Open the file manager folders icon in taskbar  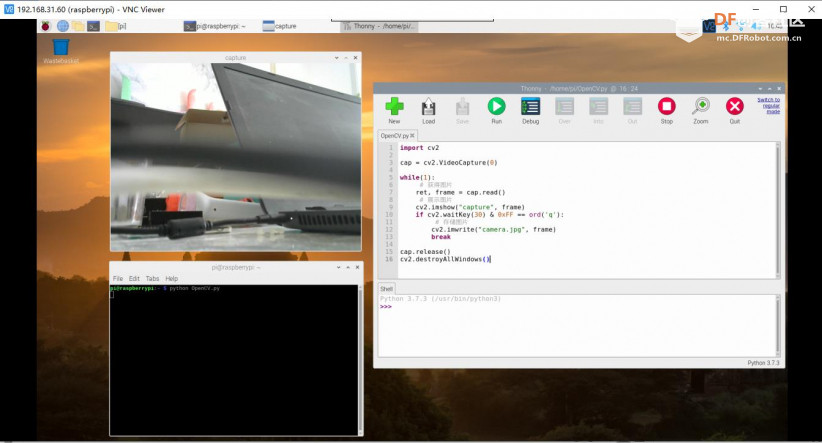[x=78, y=26]
